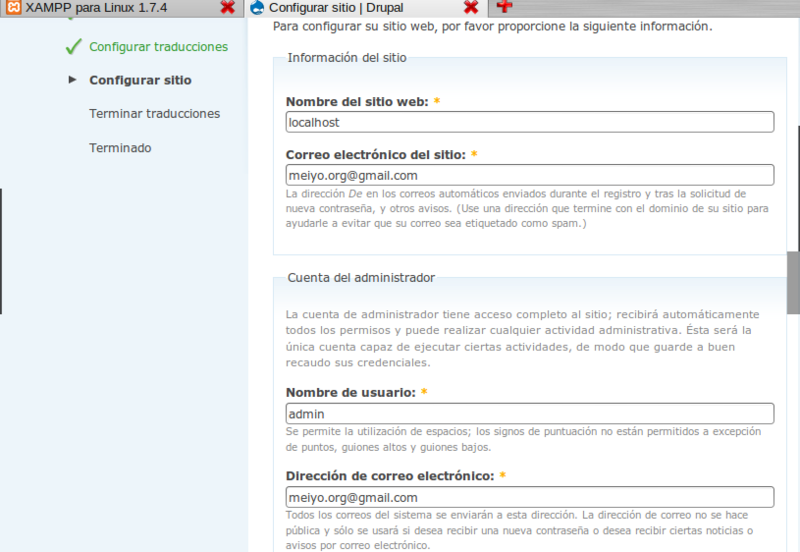Click the Configurar traducciones step text

(158, 47)
